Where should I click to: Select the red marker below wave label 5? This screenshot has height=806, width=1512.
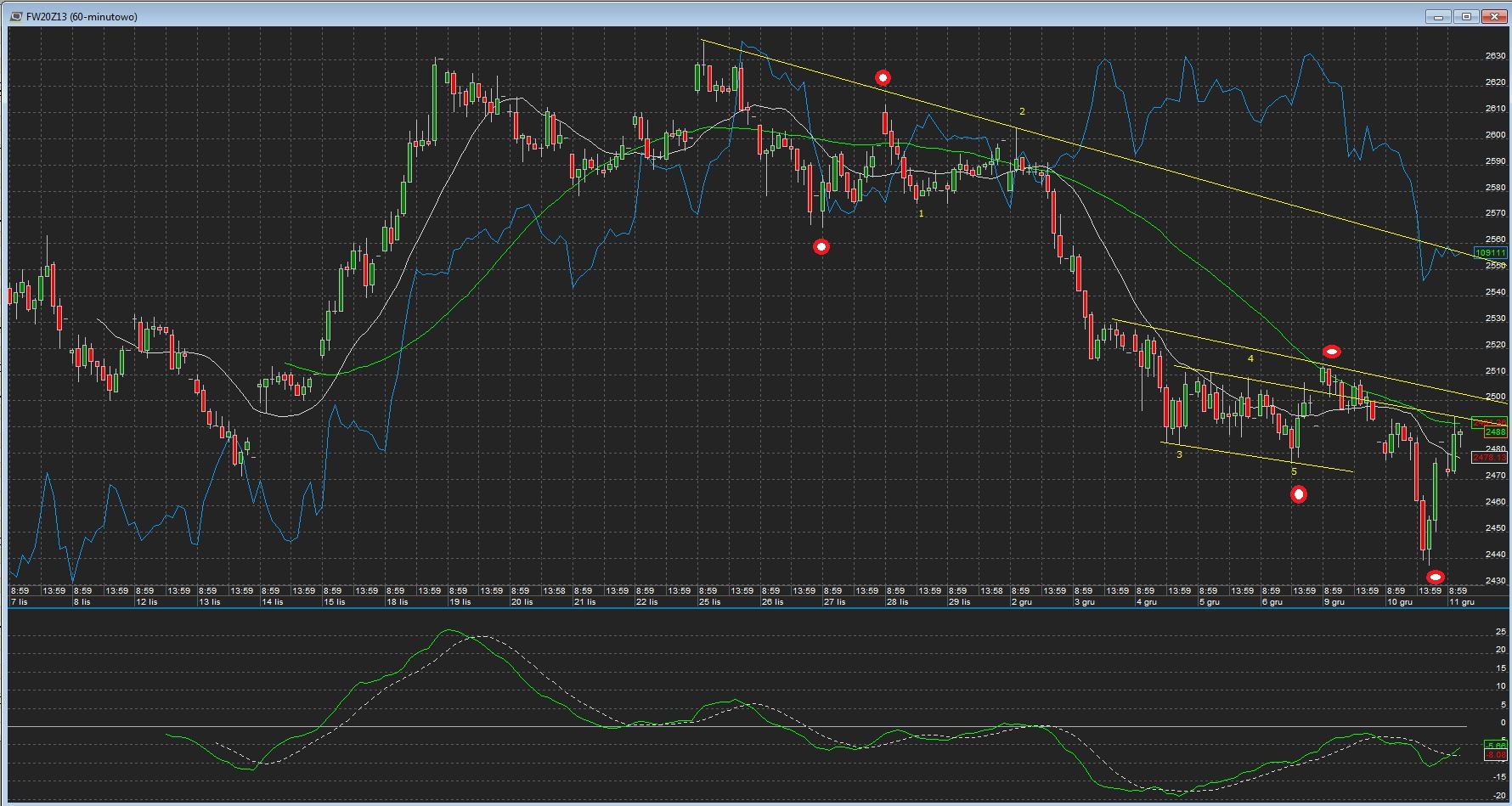1298,494
